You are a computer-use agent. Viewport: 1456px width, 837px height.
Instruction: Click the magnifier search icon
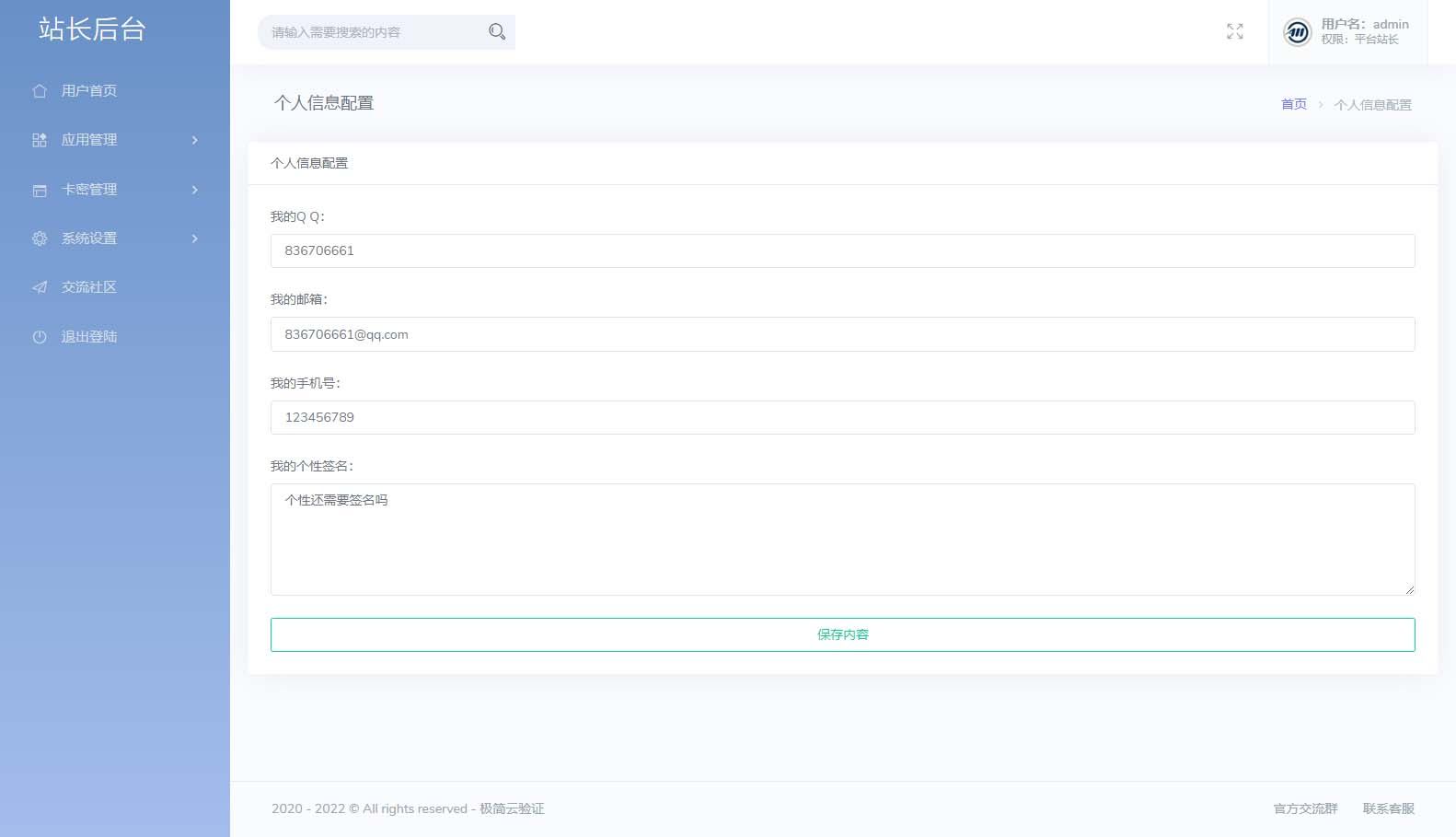coord(497,32)
